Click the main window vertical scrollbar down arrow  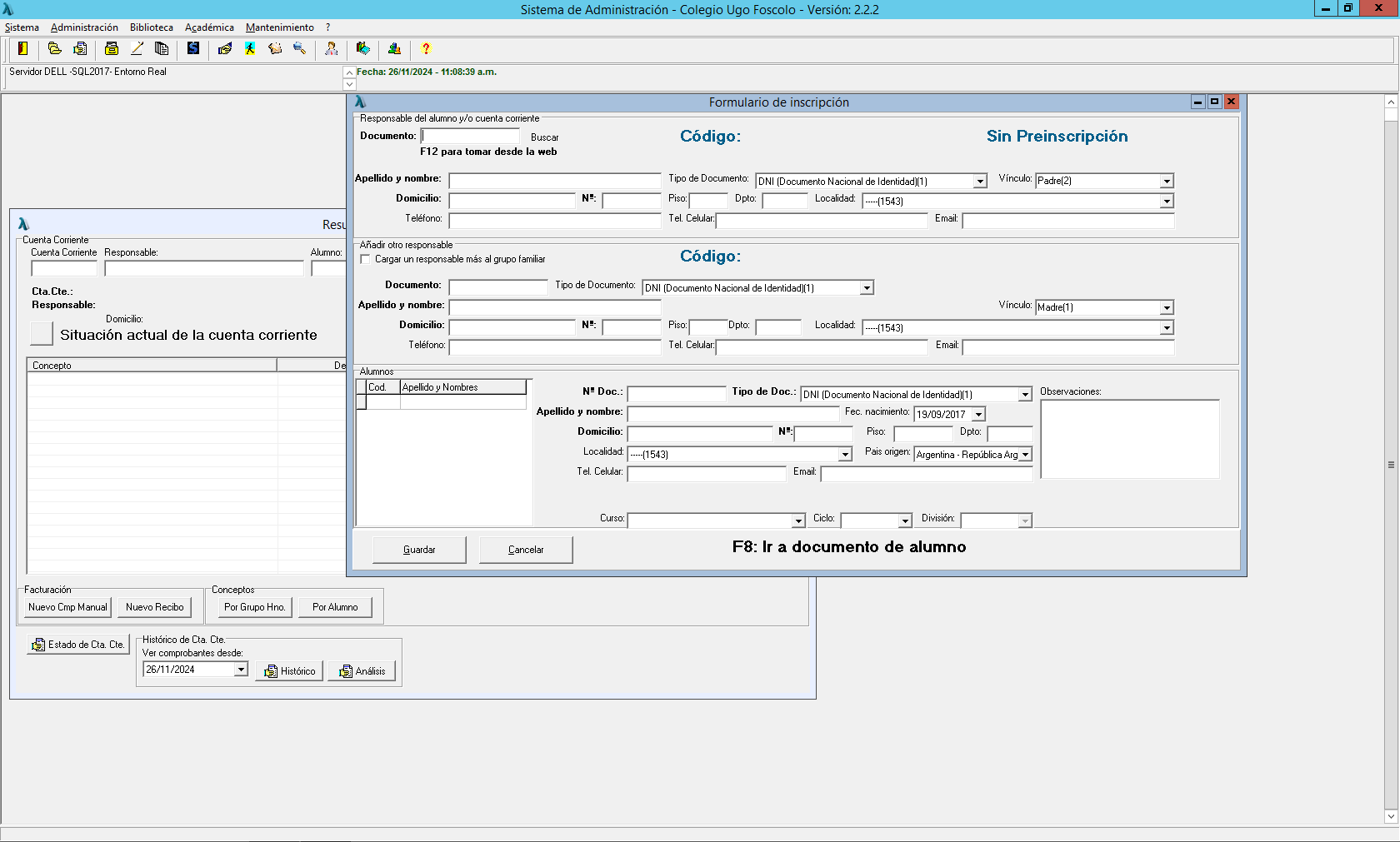click(x=1391, y=815)
